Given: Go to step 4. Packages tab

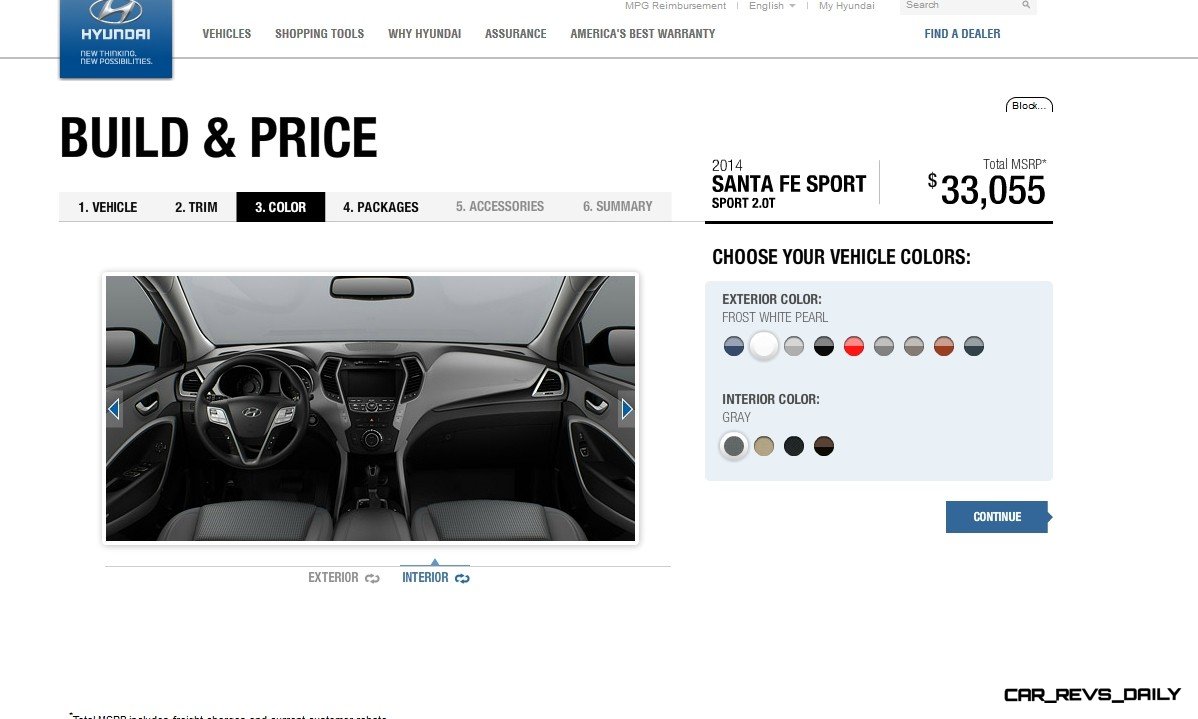Looking at the screenshot, I should click(x=380, y=207).
